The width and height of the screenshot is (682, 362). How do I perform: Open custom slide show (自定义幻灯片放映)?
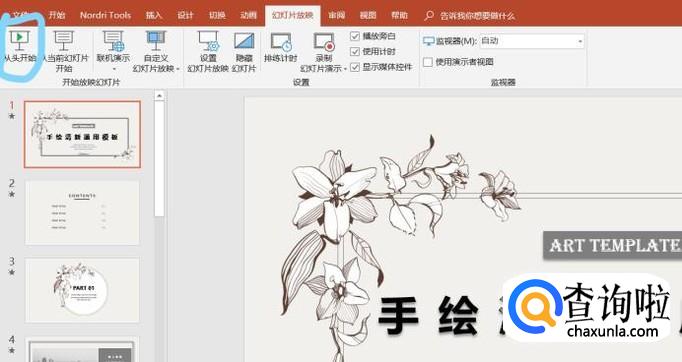tap(155, 51)
